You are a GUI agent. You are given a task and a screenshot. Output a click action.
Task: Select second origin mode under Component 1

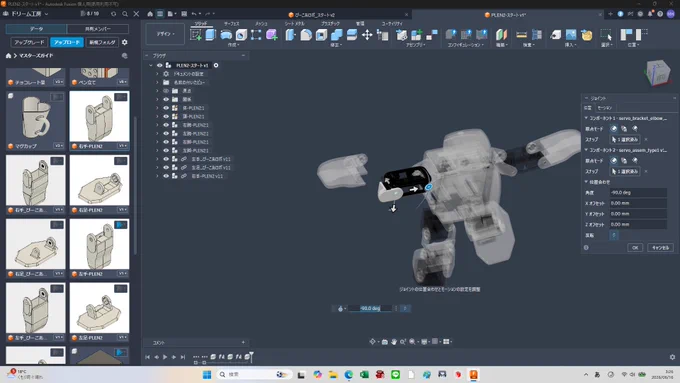tap(624, 129)
